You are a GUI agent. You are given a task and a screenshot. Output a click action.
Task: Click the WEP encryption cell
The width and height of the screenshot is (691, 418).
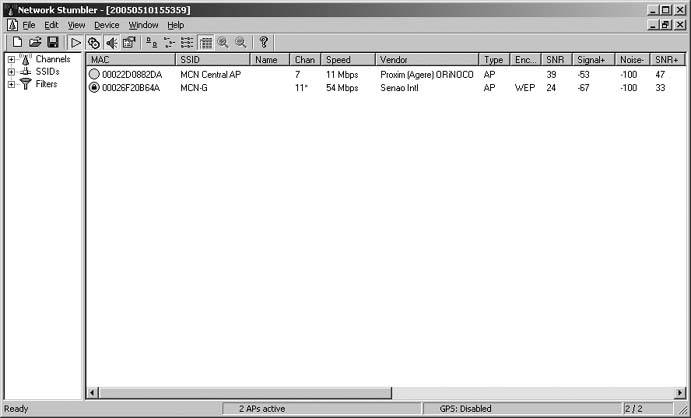(x=525, y=88)
